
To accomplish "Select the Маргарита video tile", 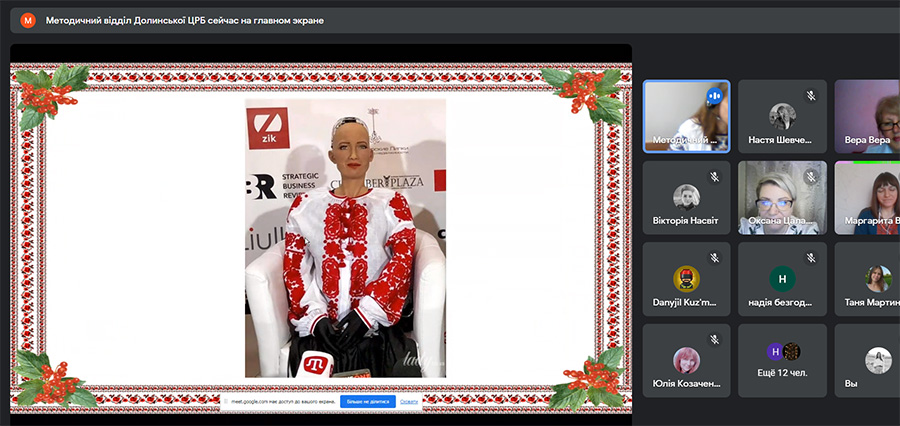I will pos(867,197).
